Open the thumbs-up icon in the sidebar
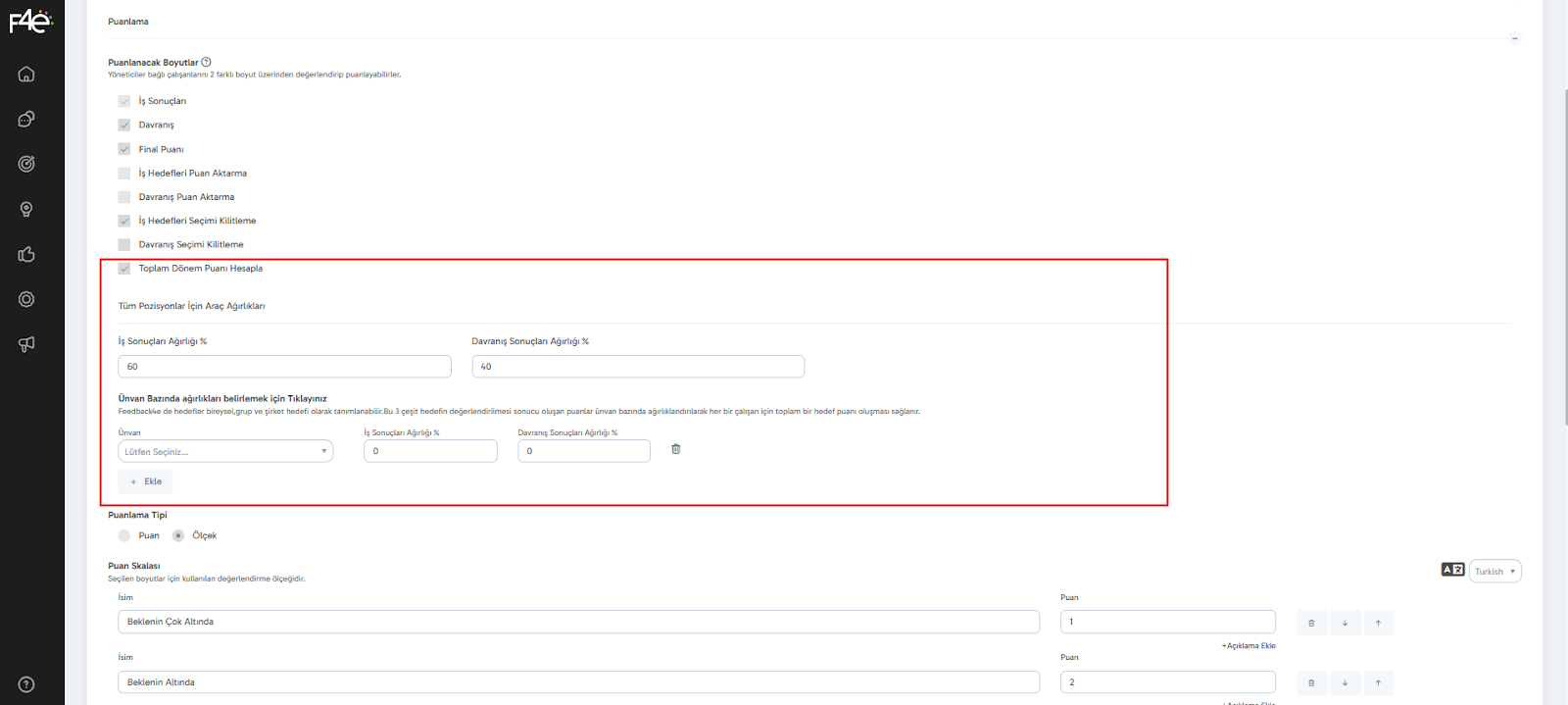This screenshot has height=705, width=1568. click(26, 255)
